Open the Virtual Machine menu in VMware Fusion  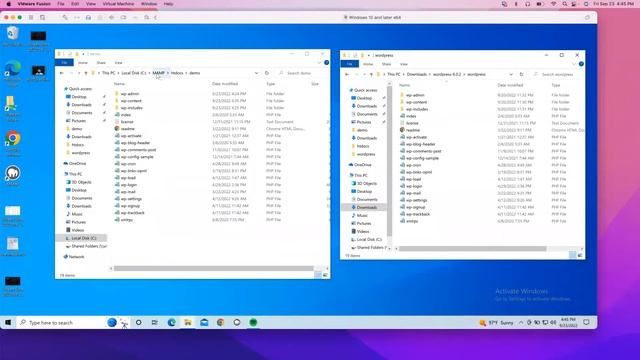pyautogui.click(x=118, y=4)
